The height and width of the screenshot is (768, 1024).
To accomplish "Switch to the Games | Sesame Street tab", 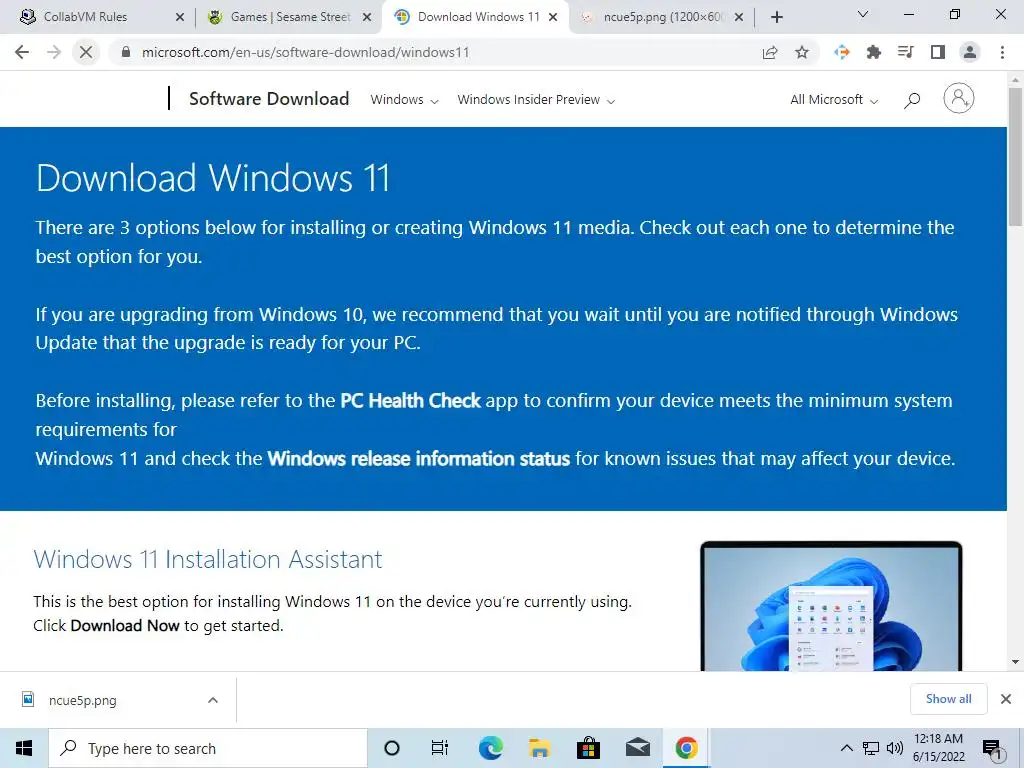I will coord(289,17).
